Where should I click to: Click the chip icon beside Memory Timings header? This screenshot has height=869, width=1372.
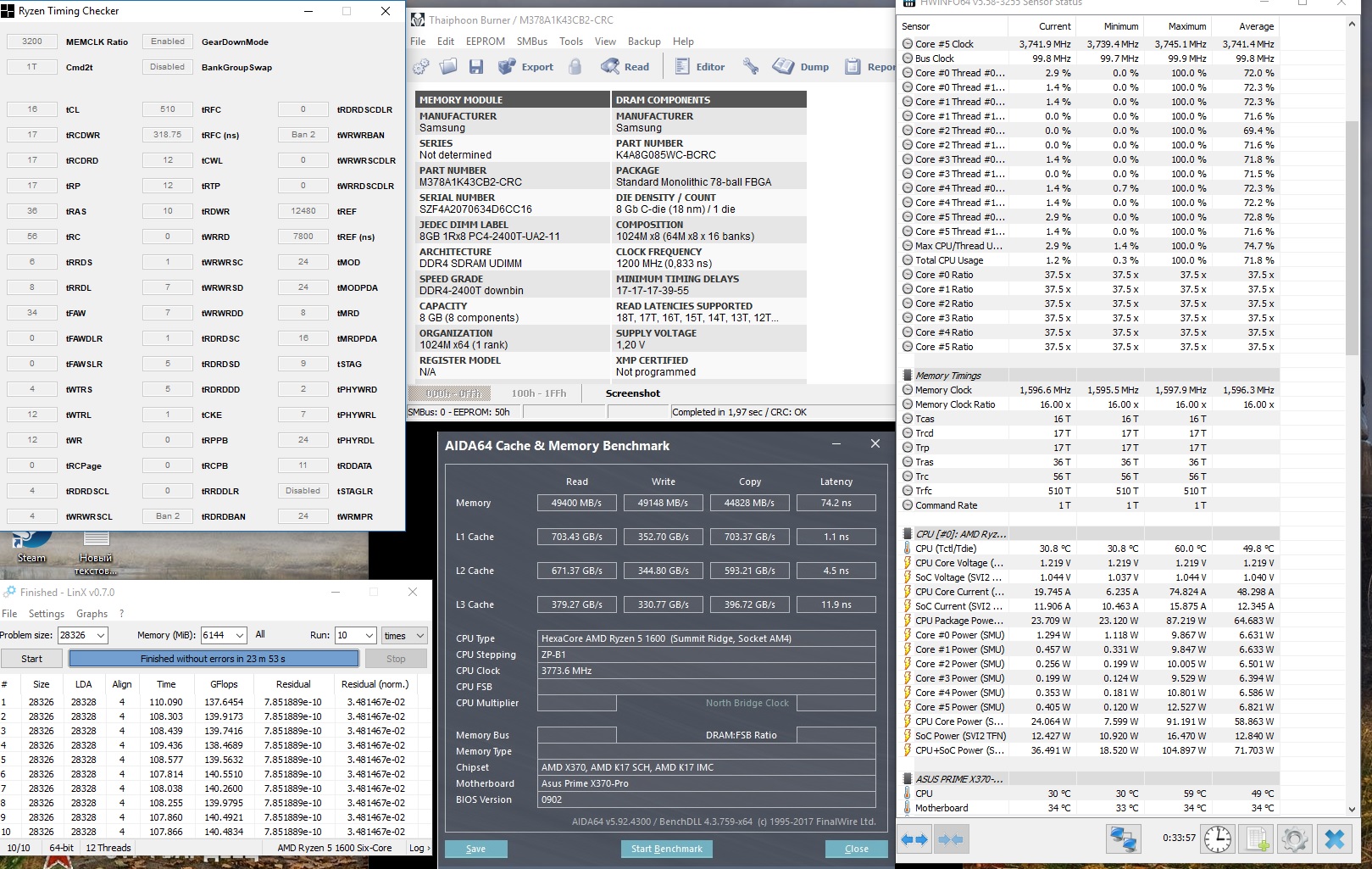(x=907, y=376)
